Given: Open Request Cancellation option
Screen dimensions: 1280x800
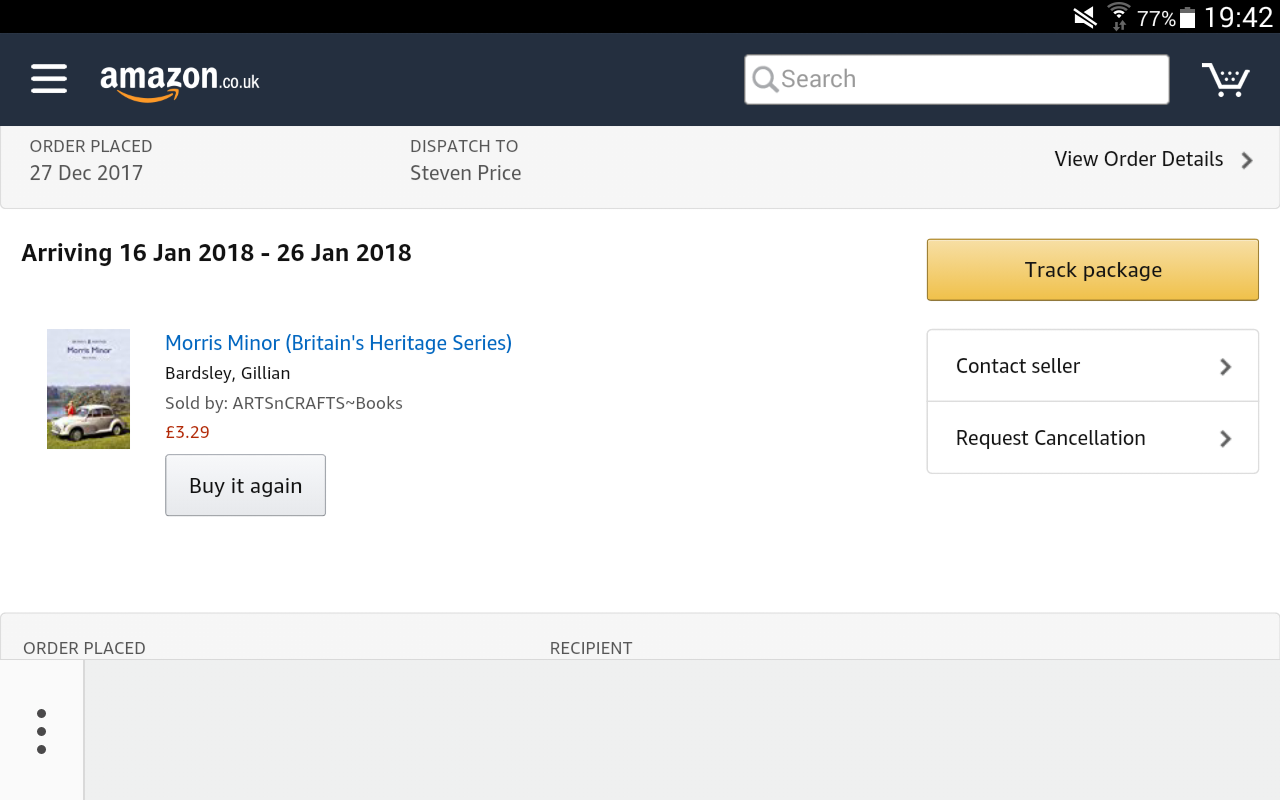Looking at the screenshot, I should click(1093, 438).
